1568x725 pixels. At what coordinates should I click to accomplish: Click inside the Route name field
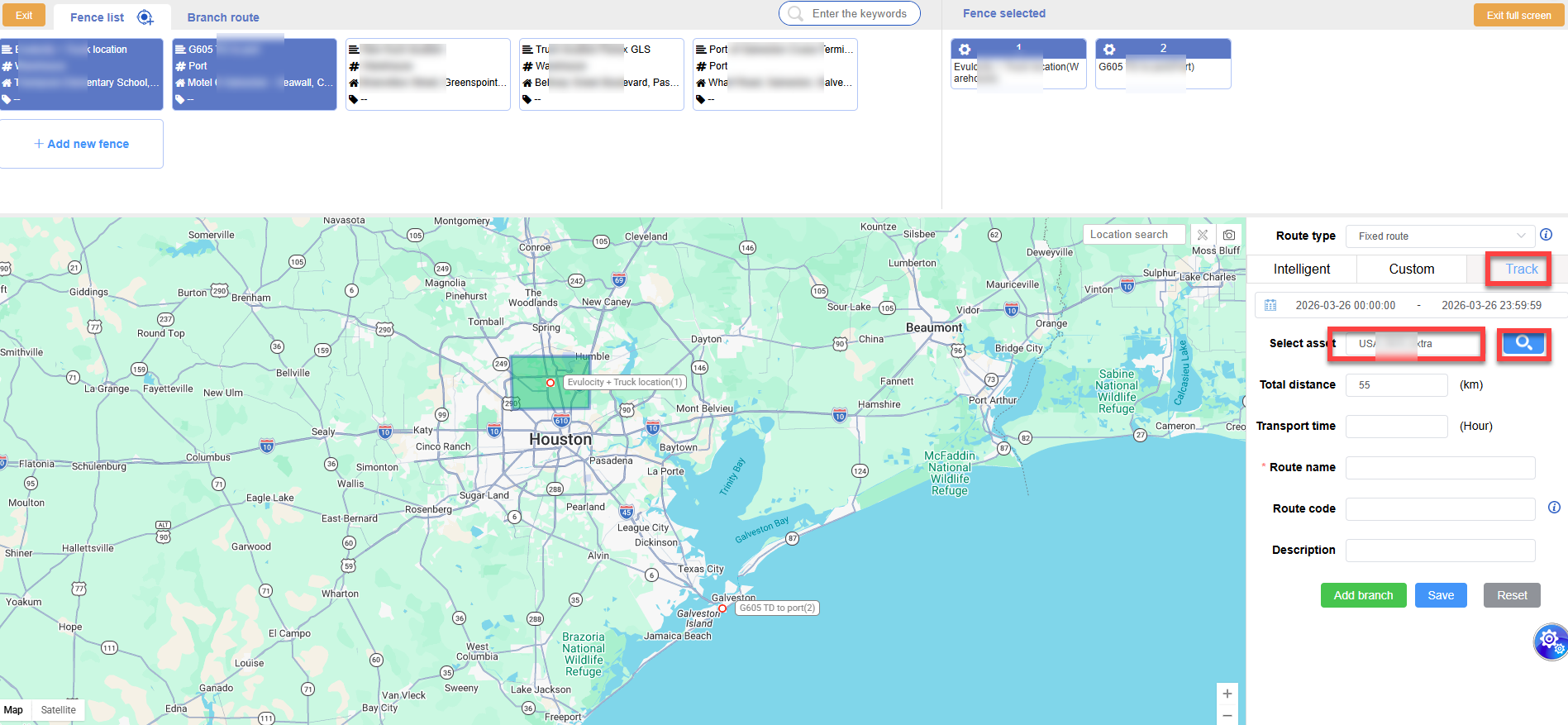(x=1440, y=468)
